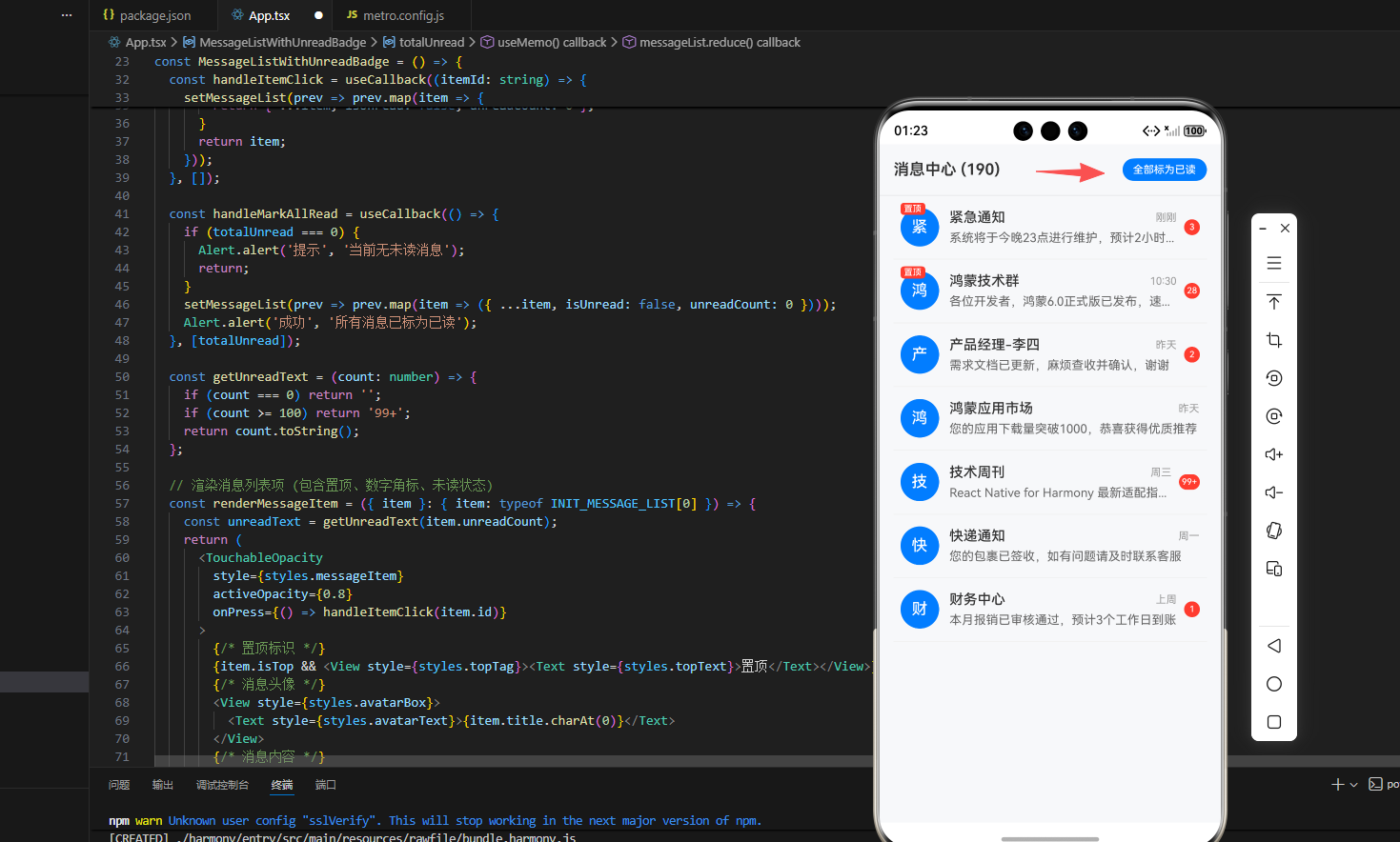The width and height of the screenshot is (1400, 842).
Task: Expand the new terminal dropdown chevron
Action: (1353, 785)
